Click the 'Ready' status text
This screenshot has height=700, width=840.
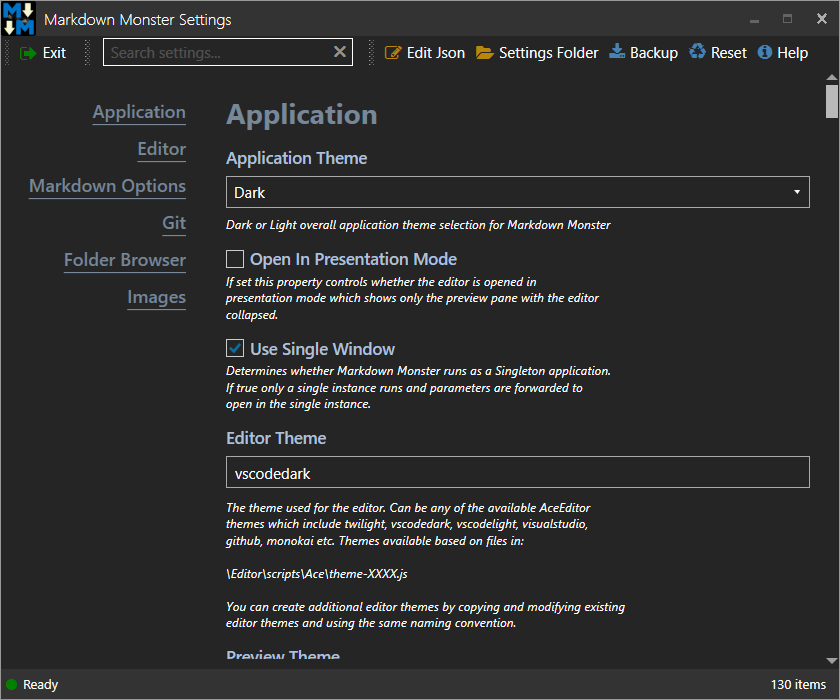40,684
